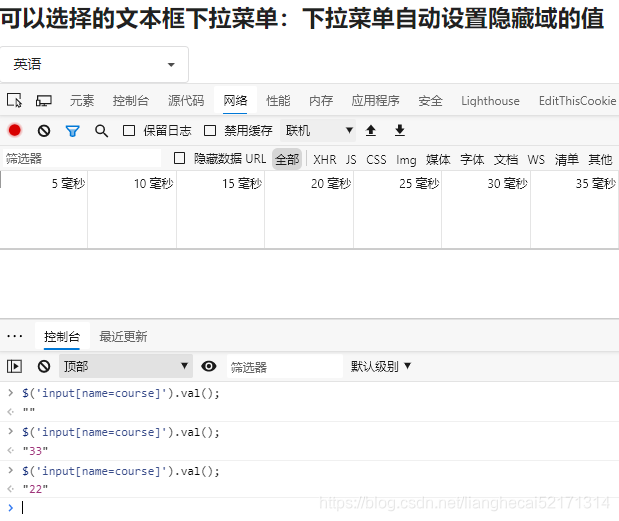Filter requests by CSS
Viewport: 619px width, 521px height.
tap(376, 159)
